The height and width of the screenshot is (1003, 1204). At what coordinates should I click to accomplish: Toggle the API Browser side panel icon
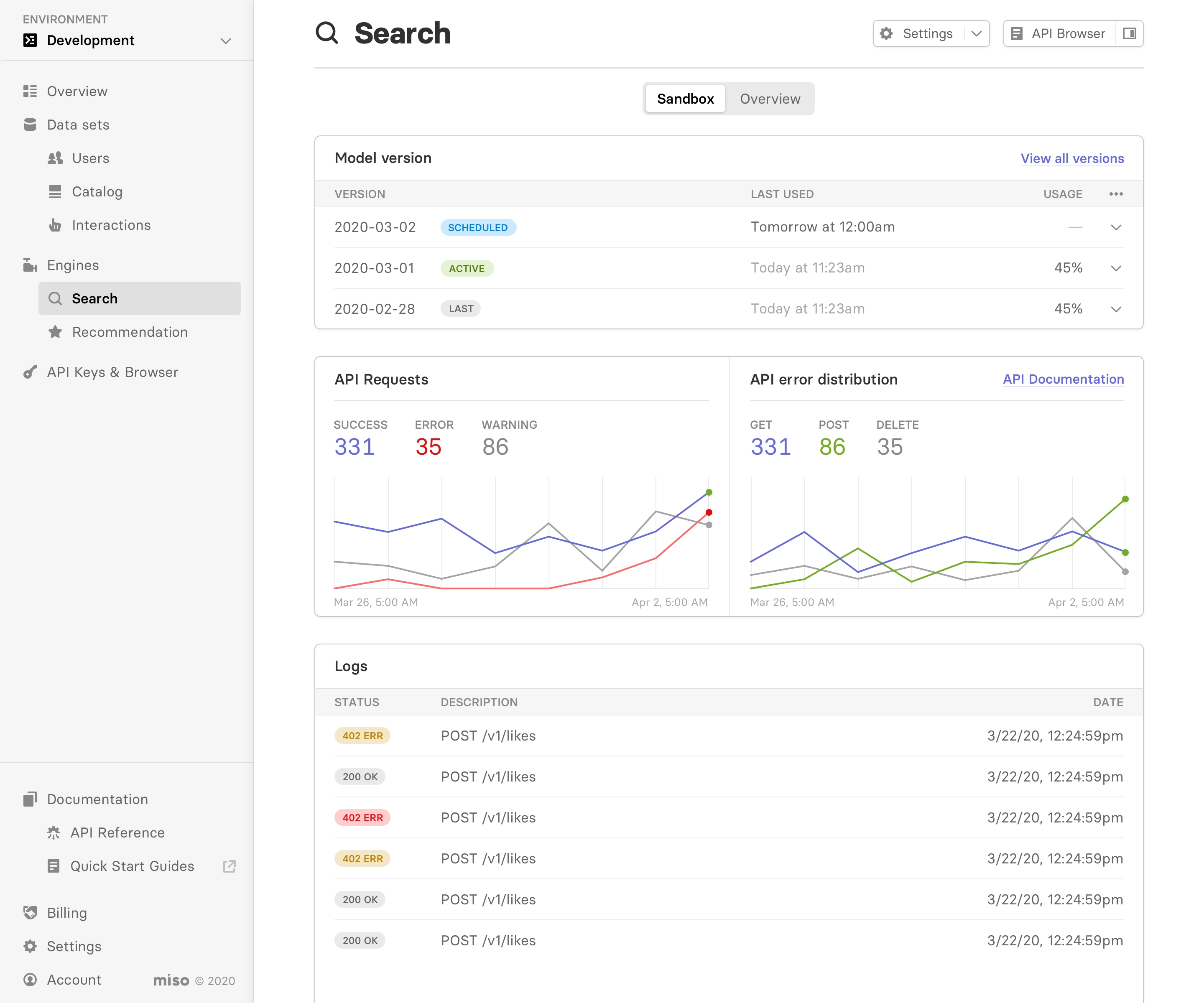(1129, 33)
